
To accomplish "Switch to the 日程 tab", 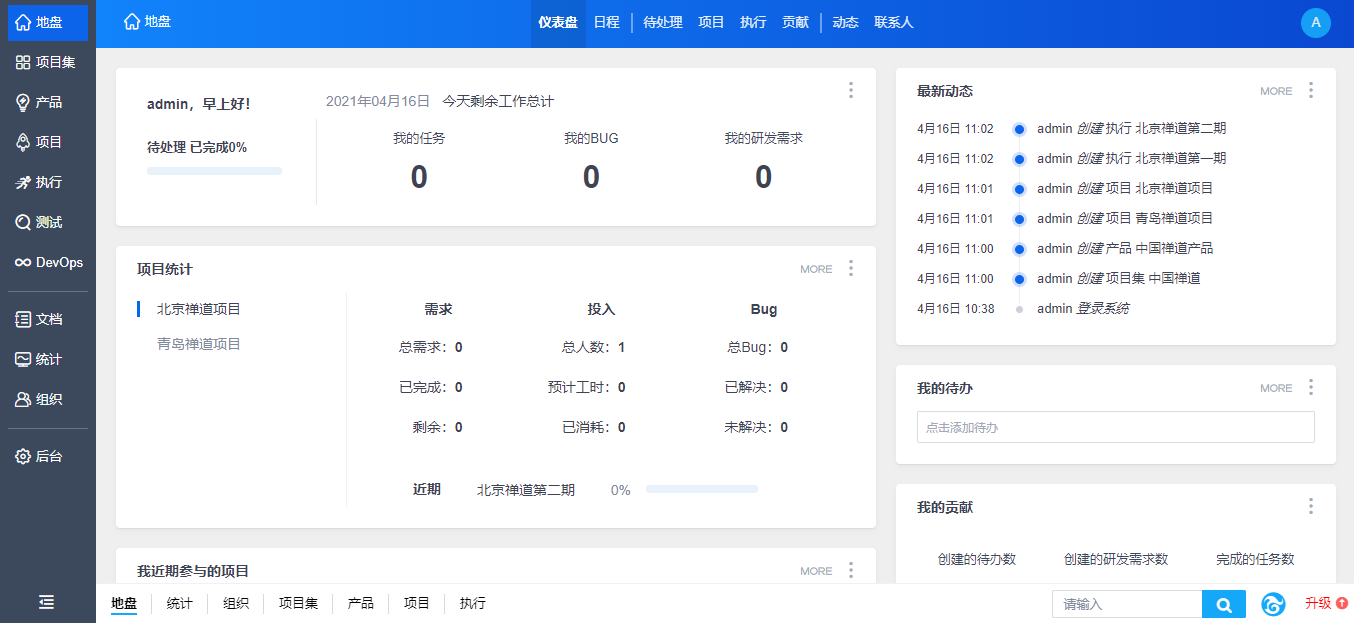I will 606,22.
